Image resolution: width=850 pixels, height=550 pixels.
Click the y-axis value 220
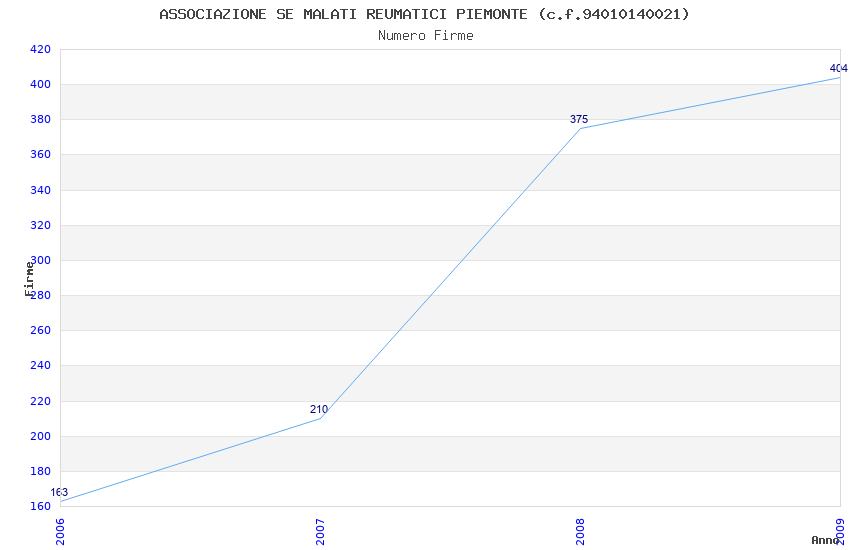pos(40,402)
